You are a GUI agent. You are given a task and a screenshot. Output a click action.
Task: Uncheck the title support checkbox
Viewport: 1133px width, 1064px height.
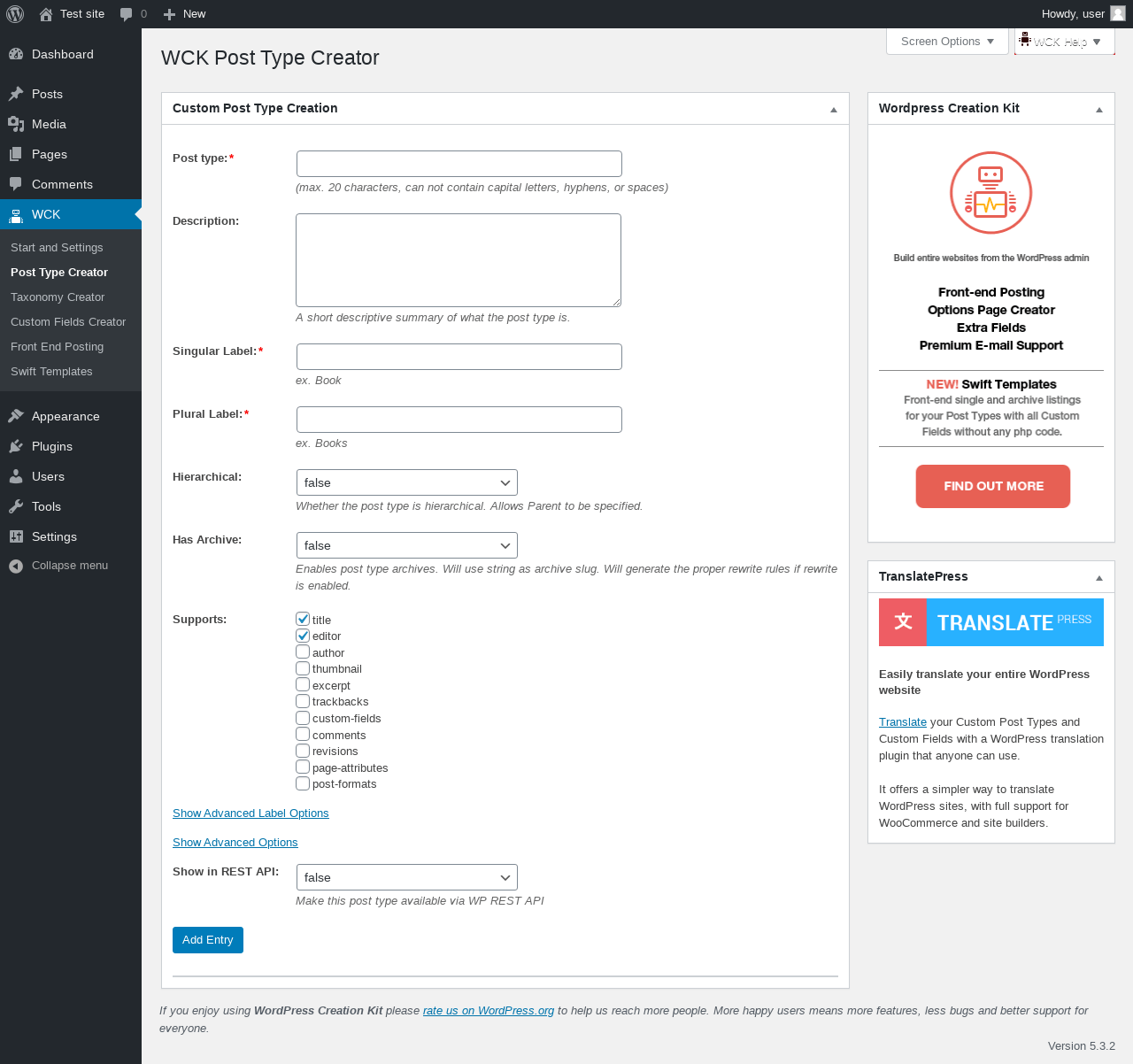click(x=303, y=619)
